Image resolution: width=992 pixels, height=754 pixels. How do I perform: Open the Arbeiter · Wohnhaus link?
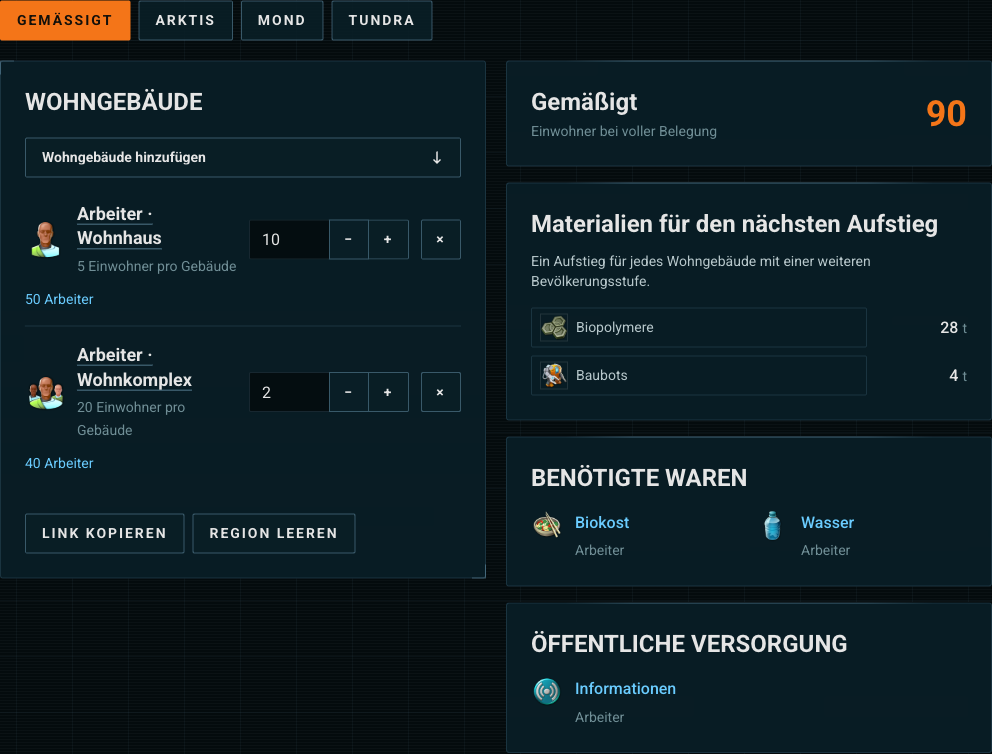click(119, 226)
